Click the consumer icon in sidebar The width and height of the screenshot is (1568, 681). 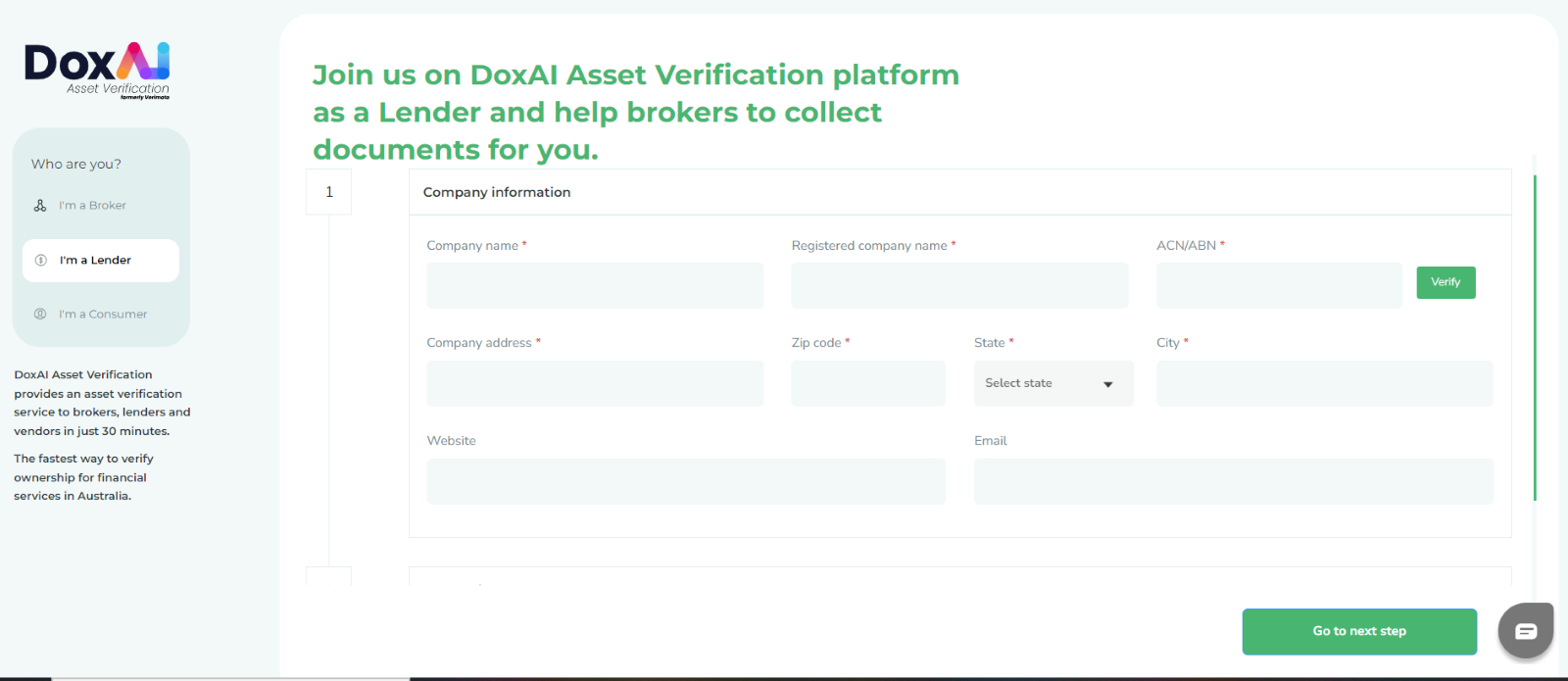pos(40,315)
